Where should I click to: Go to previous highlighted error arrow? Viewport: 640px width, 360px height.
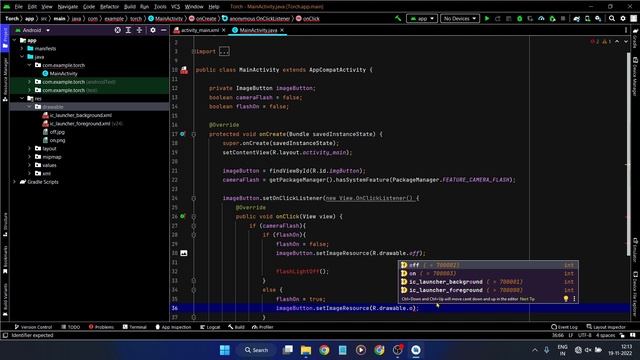pos(617,42)
